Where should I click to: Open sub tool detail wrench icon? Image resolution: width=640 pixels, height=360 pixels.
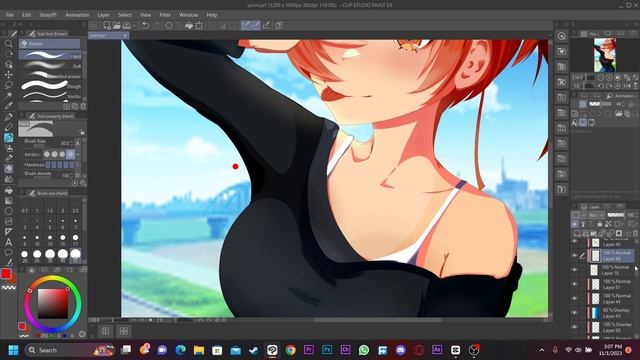point(83,183)
